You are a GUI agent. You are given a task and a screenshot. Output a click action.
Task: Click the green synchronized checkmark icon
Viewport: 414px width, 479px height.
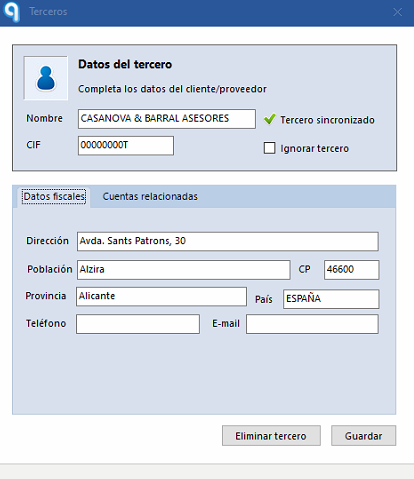point(270,119)
